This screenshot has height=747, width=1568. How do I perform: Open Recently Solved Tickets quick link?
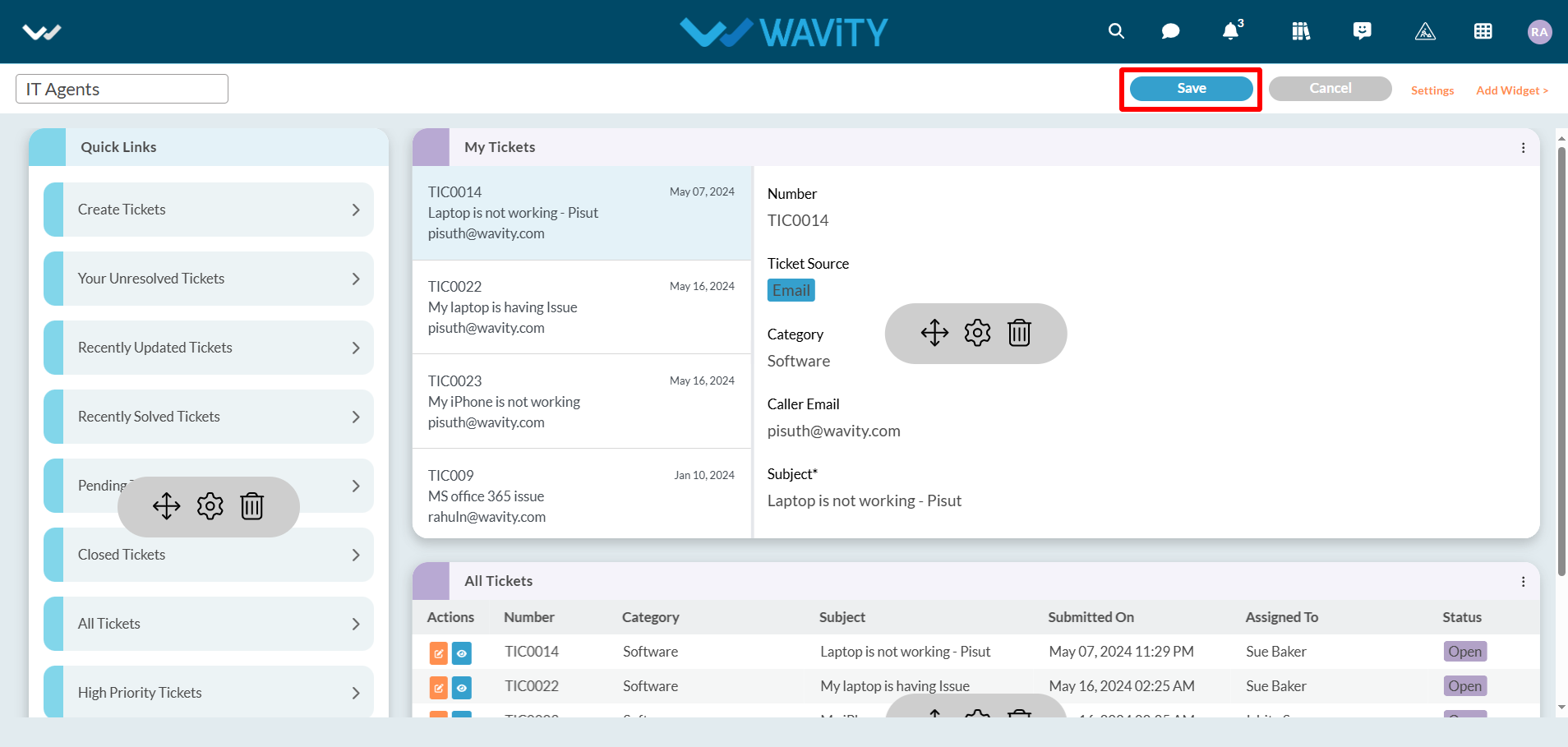click(209, 417)
